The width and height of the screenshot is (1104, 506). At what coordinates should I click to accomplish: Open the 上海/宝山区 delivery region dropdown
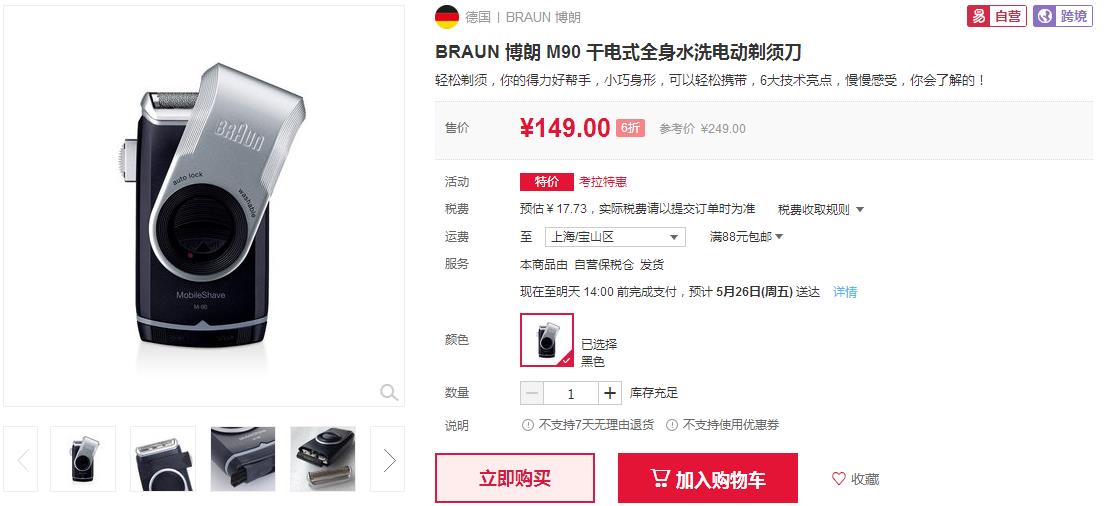pyautogui.click(x=615, y=236)
